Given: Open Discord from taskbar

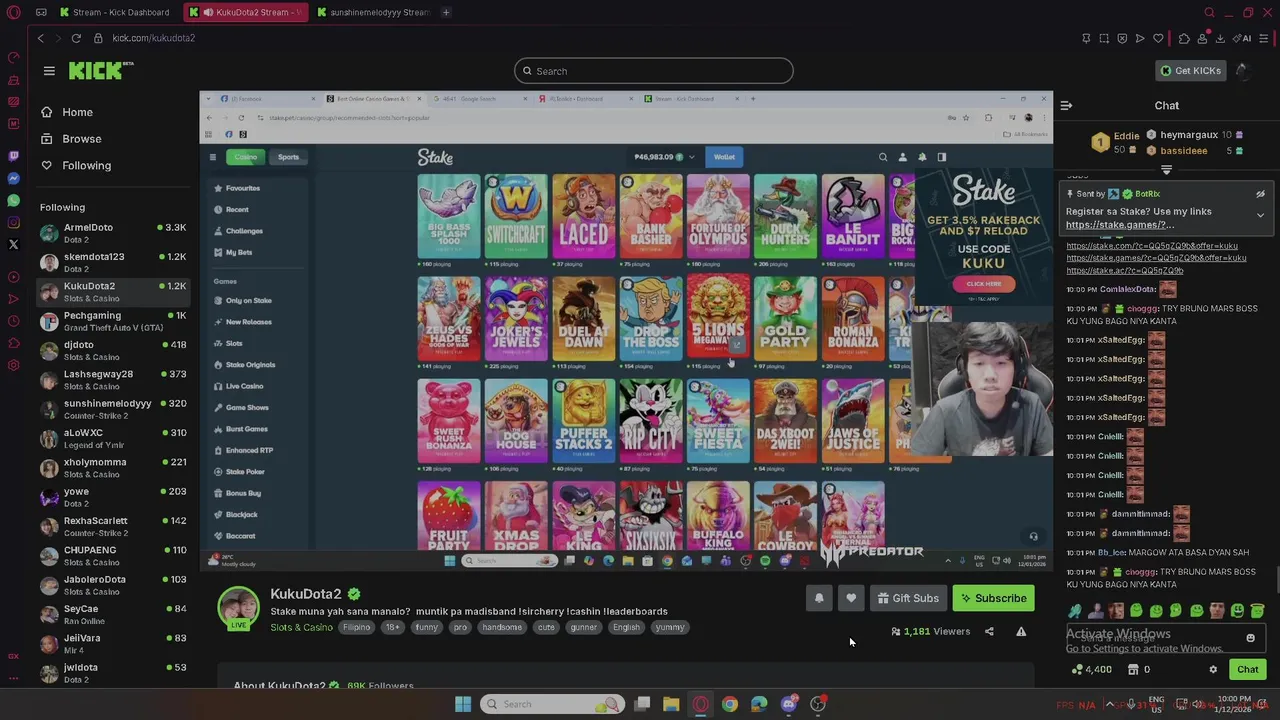Looking at the screenshot, I should pyautogui.click(x=789, y=704).
